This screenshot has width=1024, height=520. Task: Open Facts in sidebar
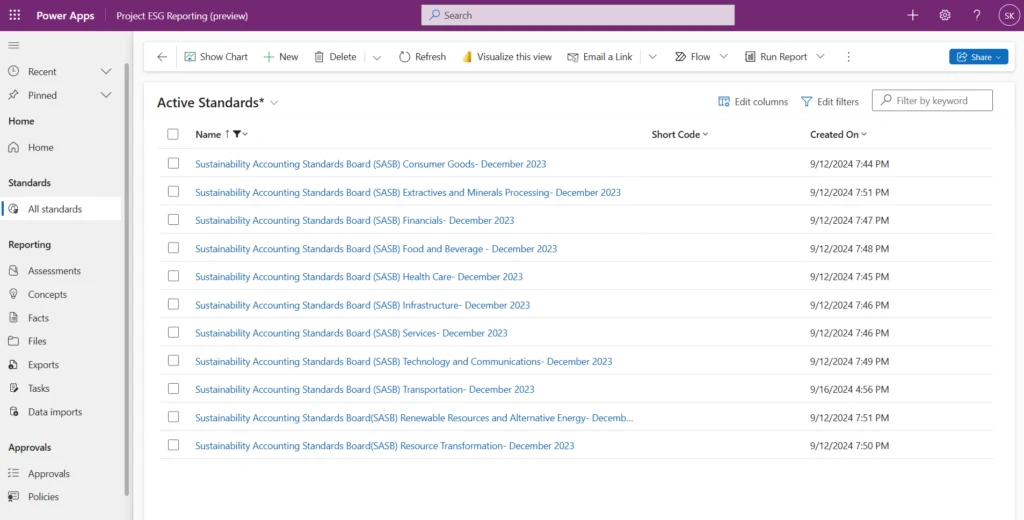tap(38, 317)
